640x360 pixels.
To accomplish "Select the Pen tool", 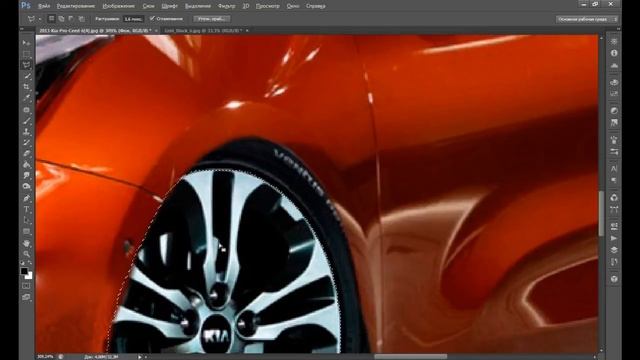I will click(27, 198).
